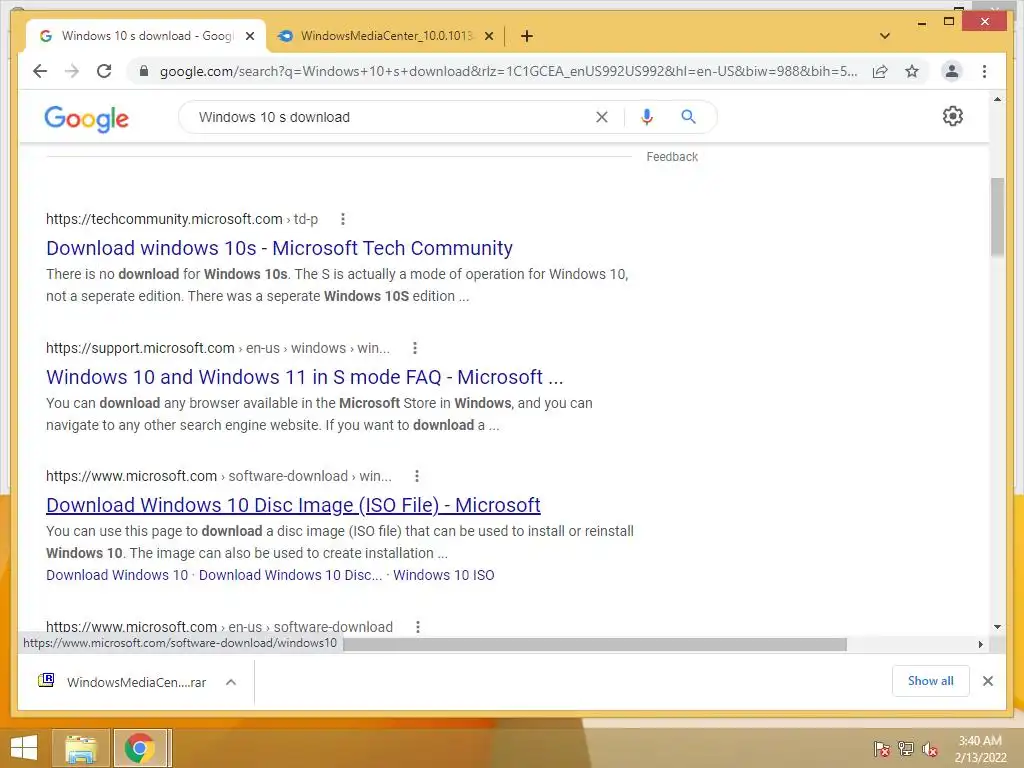Open the volume tray icon
The height and width of the screenshot is (768, 1024).
930,749
